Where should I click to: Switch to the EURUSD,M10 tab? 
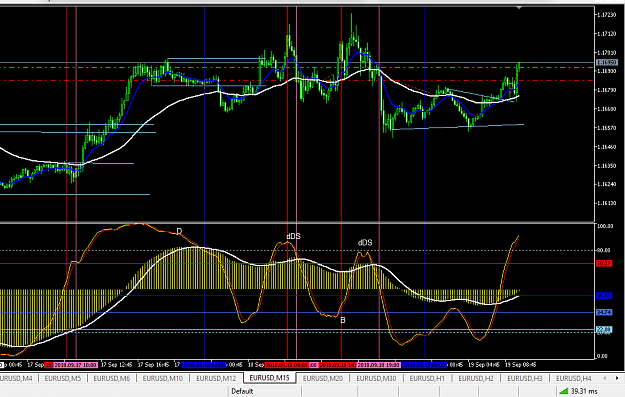163,378
